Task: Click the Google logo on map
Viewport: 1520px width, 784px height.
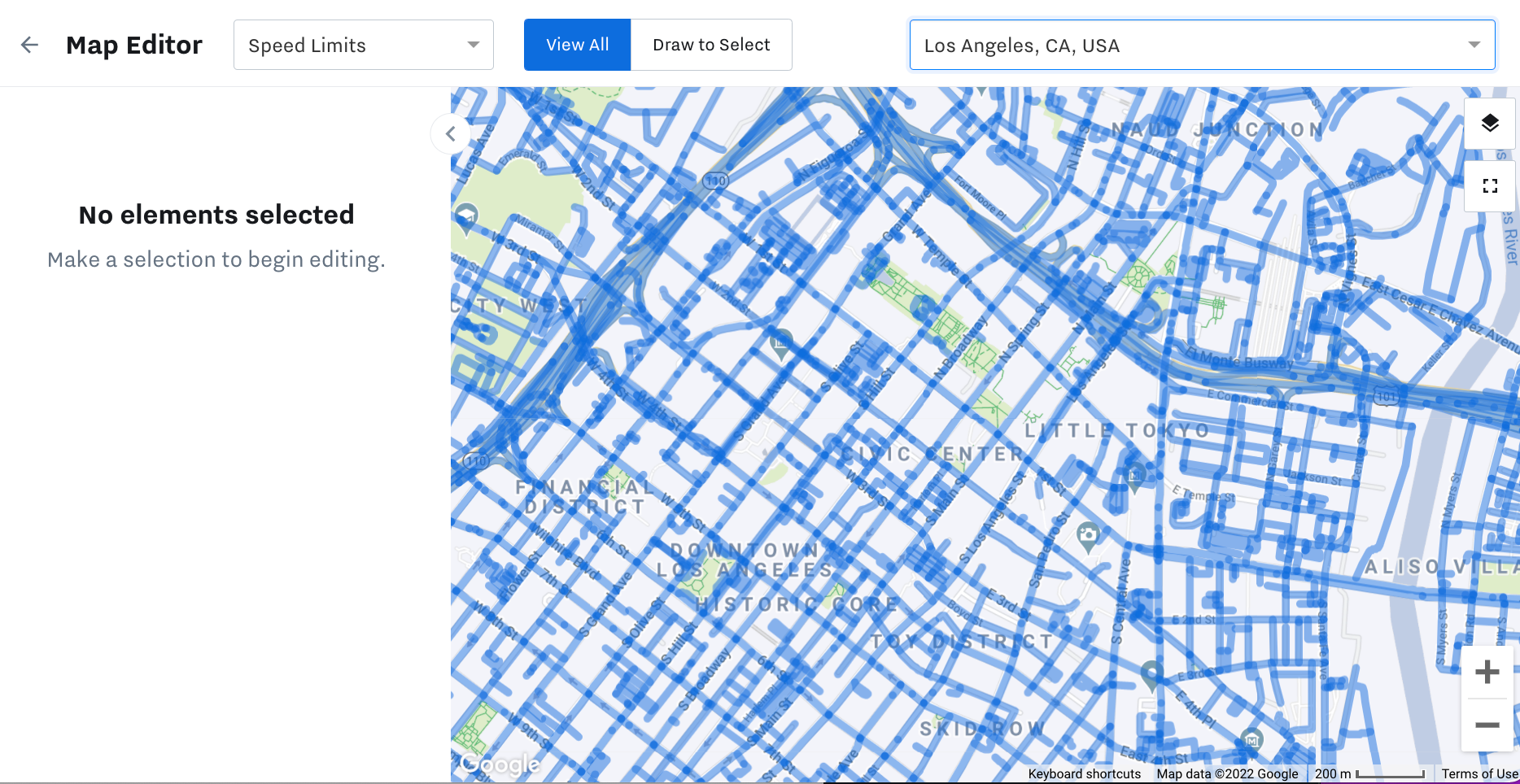Action: 499,764
